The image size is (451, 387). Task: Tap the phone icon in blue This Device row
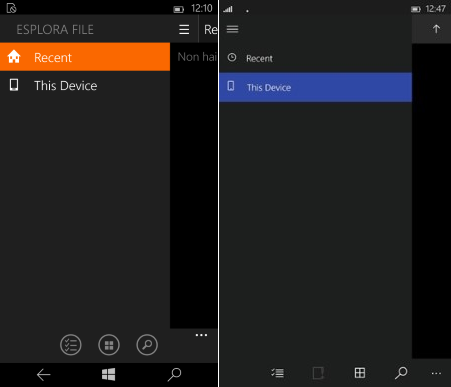coord(231,86)
